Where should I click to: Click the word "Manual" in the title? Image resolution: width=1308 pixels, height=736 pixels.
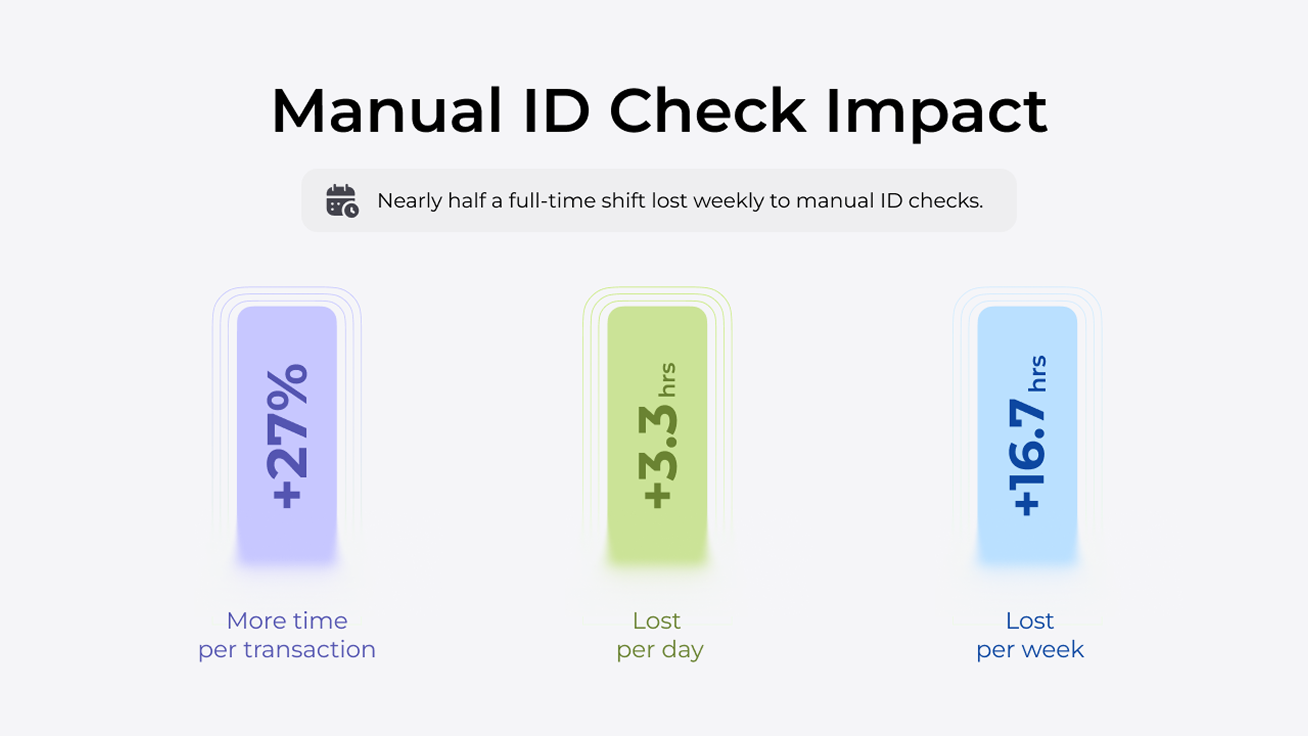tap(386, 111)
